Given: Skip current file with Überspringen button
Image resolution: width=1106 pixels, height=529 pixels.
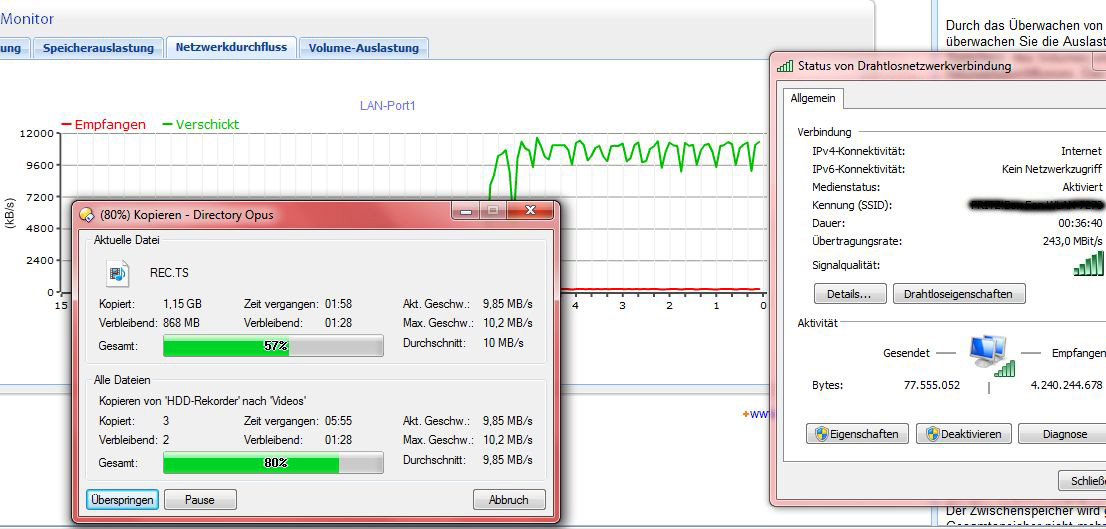Looking at the screenshot, I should pos(122,500).
